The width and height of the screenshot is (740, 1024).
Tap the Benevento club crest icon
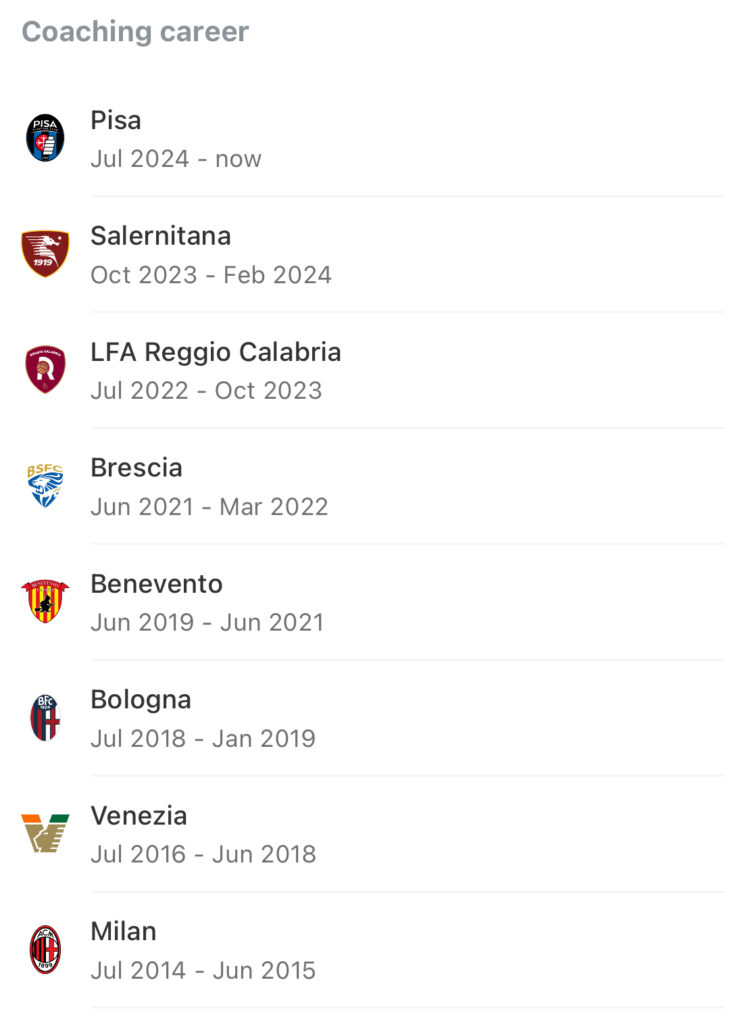click(x=45, y=601)
